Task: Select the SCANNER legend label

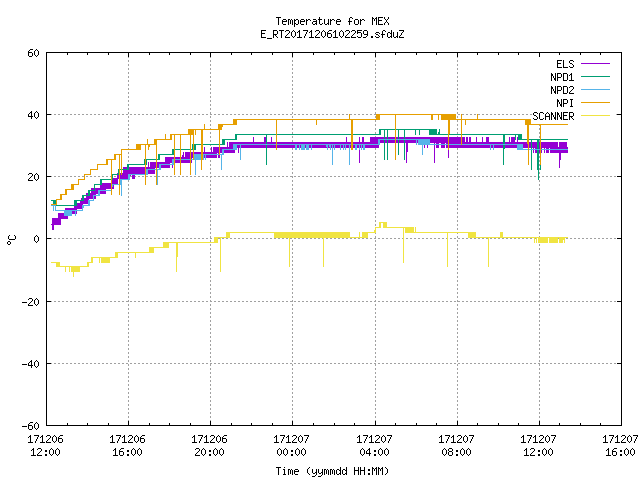Action: pos(553,116)
